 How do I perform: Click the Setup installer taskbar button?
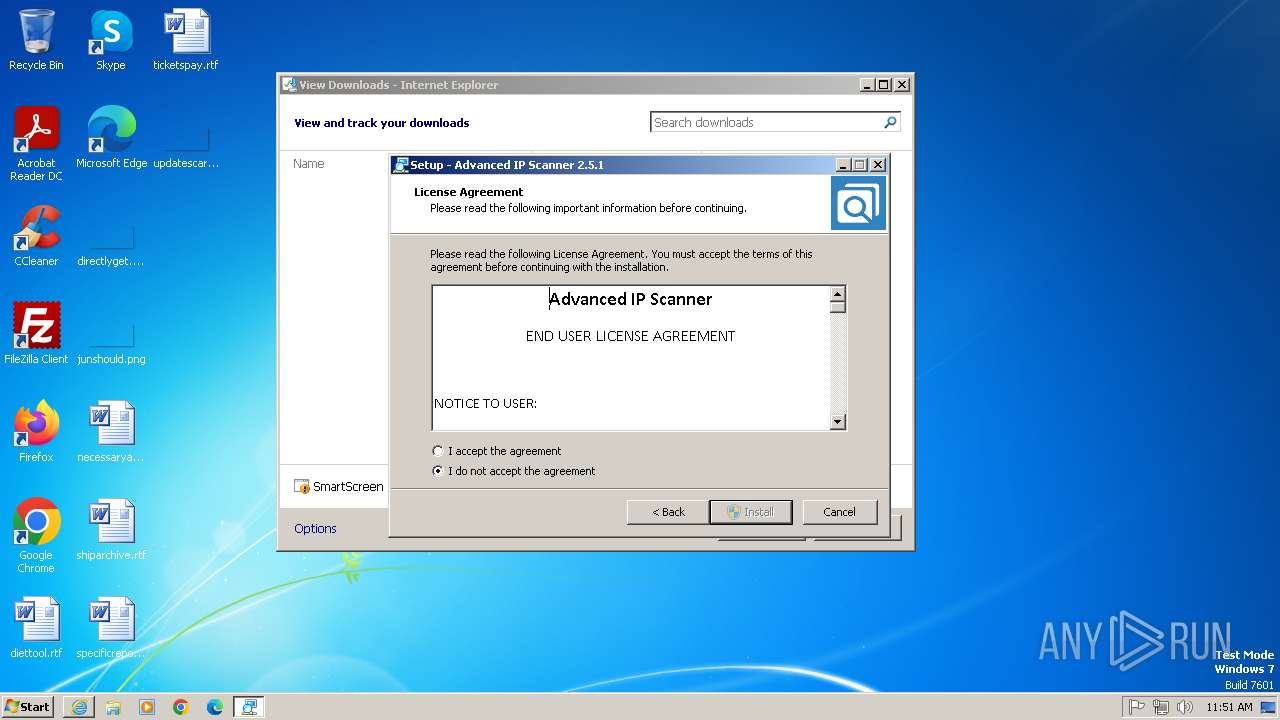[249, 707]
